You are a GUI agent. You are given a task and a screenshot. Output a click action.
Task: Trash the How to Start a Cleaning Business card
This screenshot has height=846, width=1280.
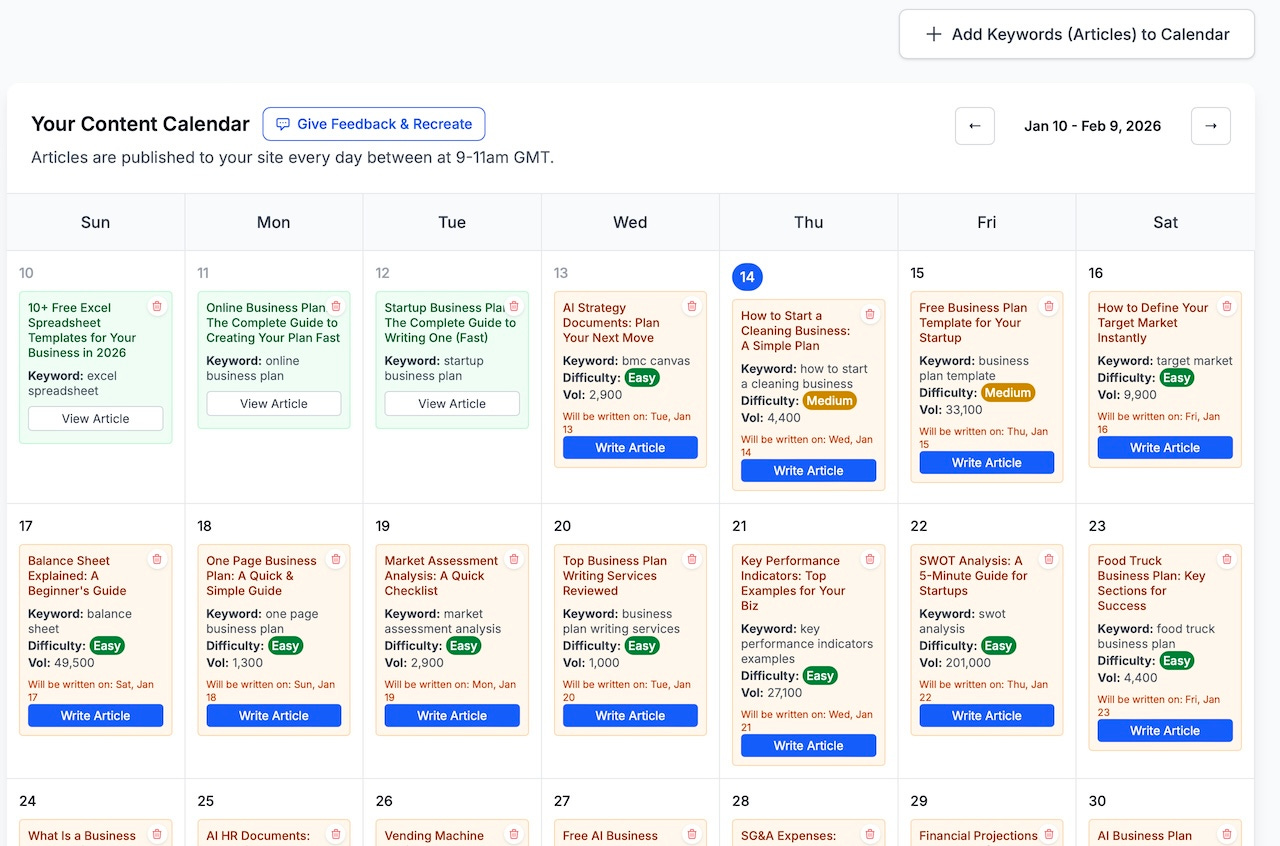869,314
